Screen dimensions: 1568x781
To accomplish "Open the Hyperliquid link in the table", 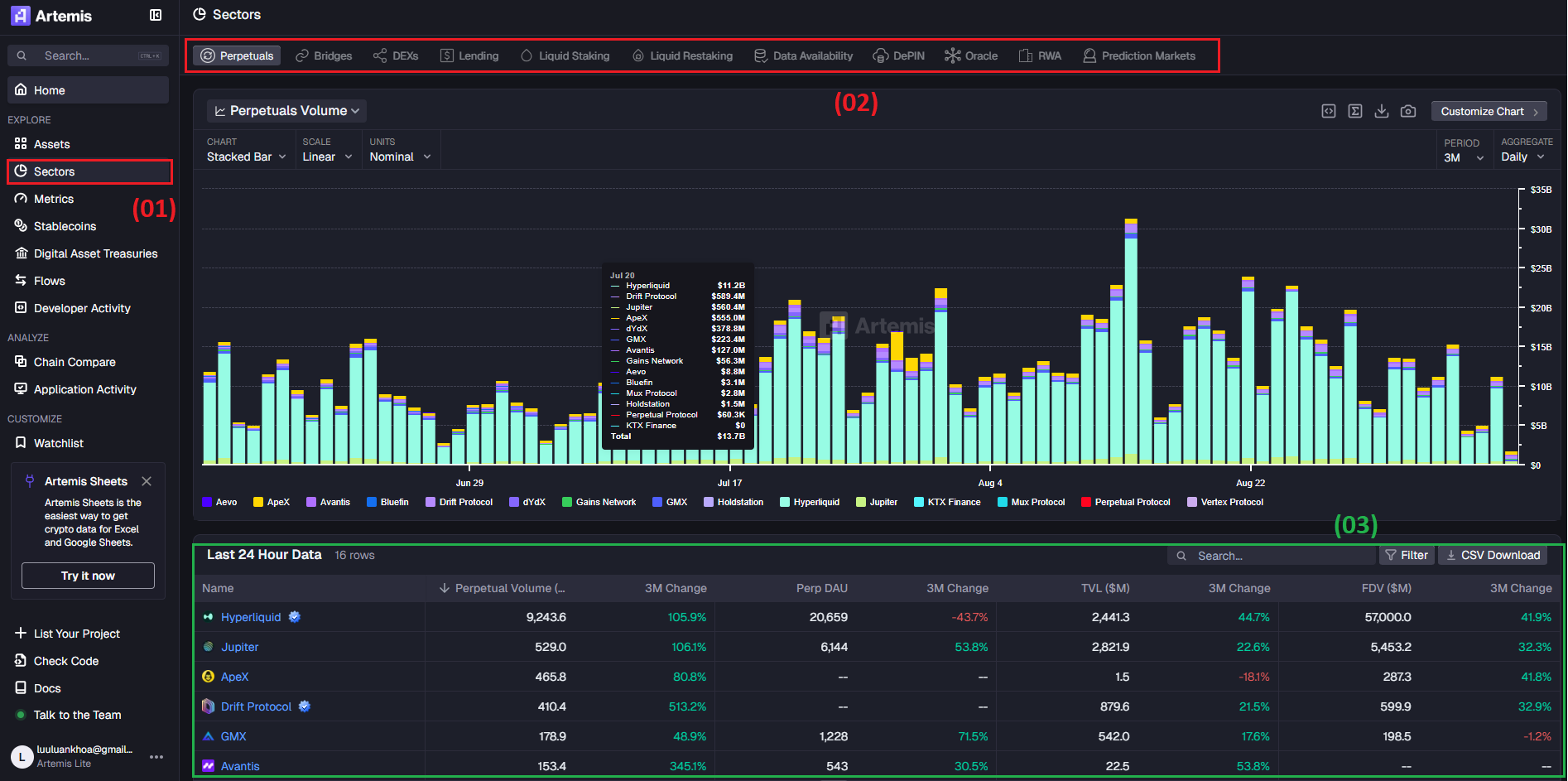I will [x=251, y=617].
